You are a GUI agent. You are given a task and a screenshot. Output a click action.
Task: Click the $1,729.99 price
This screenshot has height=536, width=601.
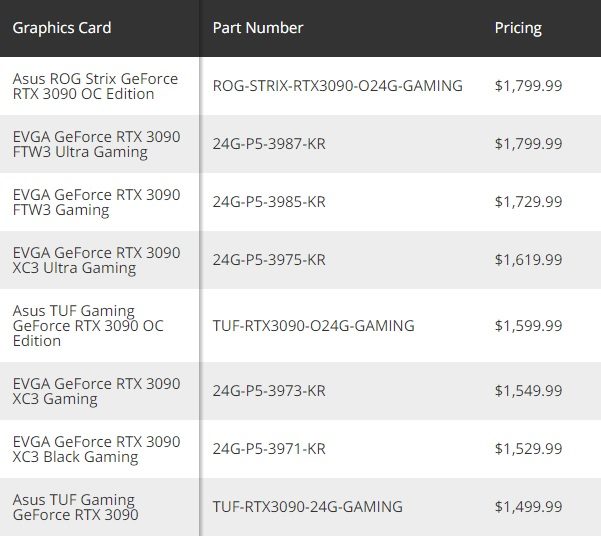click(528, 202)
